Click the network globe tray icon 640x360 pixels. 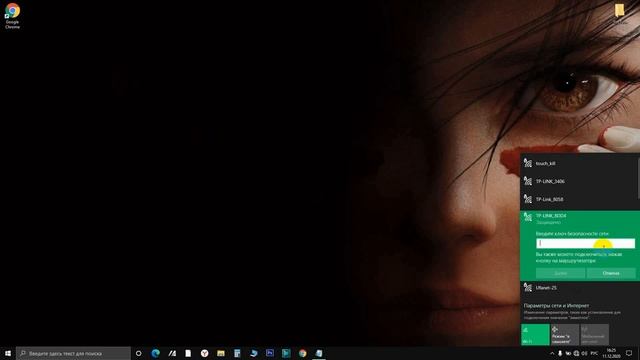click(x=576, y=353)
